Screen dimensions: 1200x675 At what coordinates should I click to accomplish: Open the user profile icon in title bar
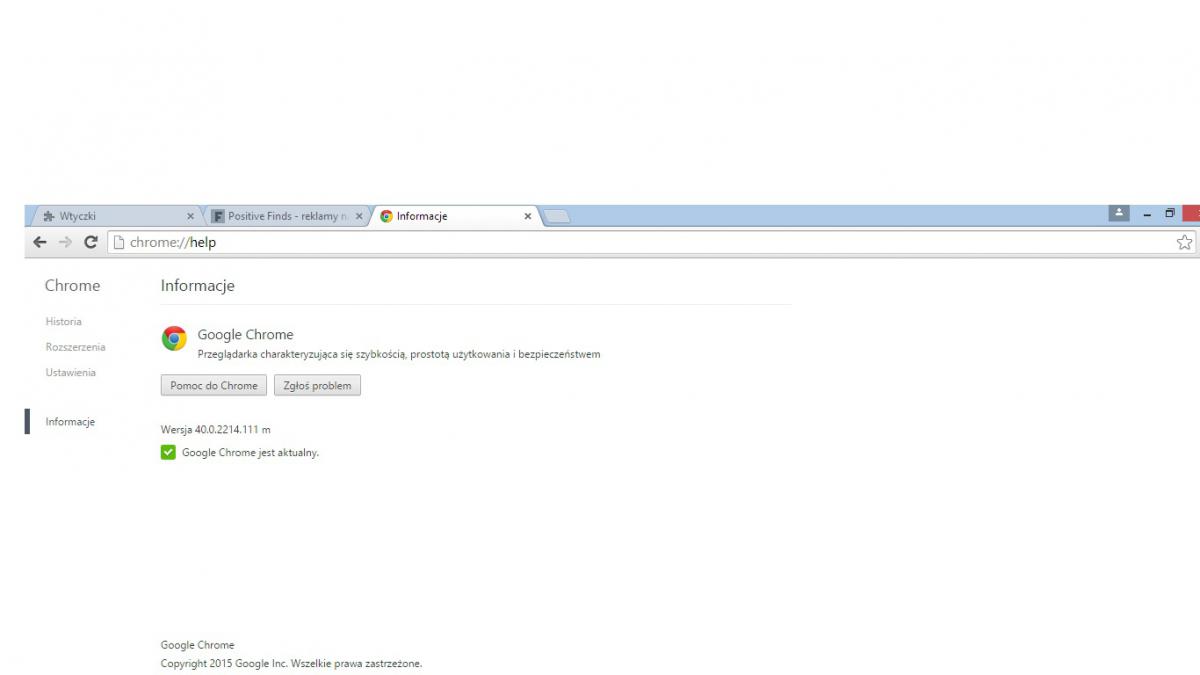pyautogui.click(x=1119, y=214)
